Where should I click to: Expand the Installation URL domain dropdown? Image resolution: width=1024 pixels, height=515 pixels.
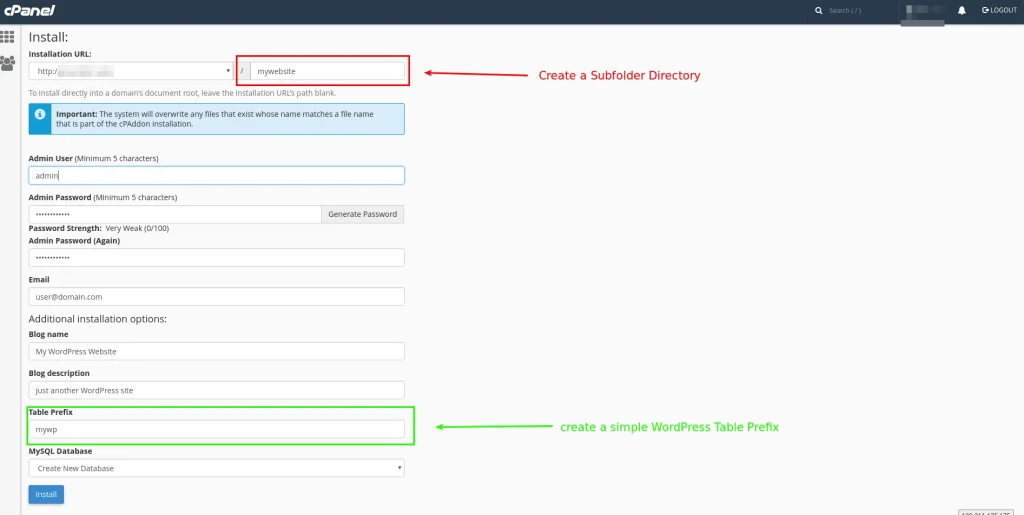coord(131,71)
